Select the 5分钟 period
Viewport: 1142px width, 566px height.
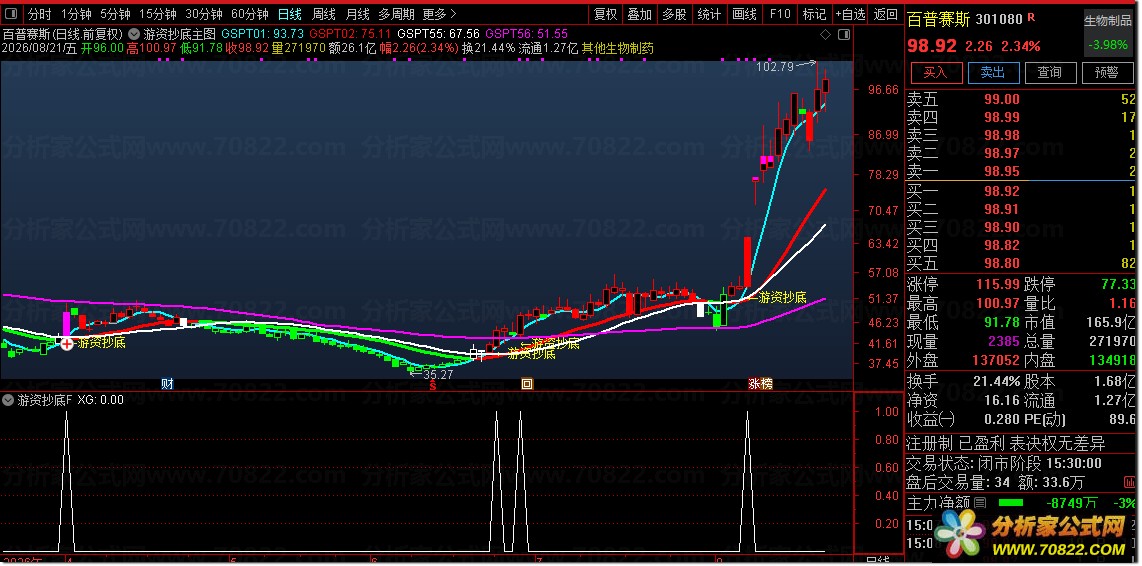pyautogui.click(x=115, y=14)
